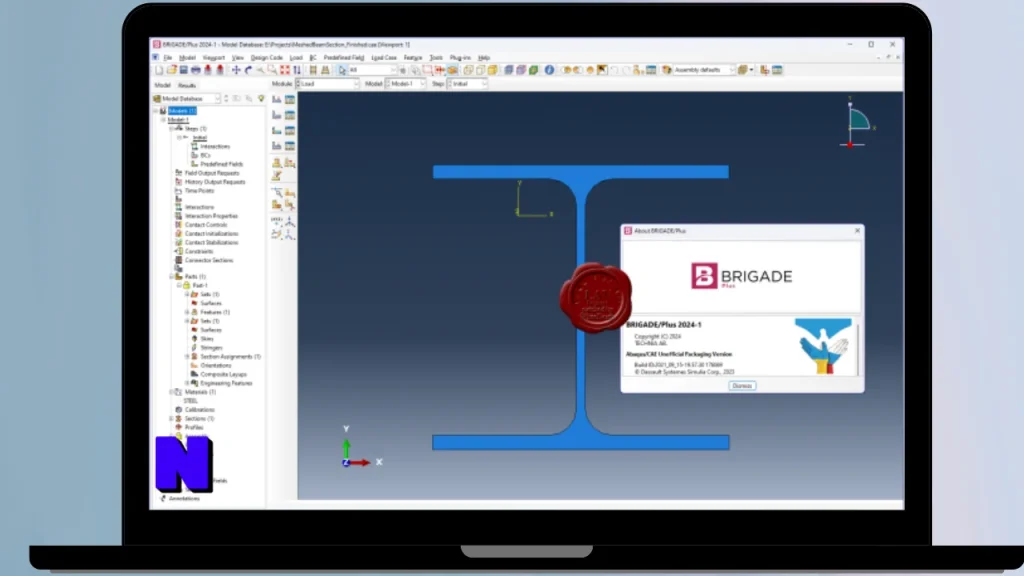Click the New Model Database icon
The height and width of the screenshot is (576, 1024).
coord(159,70)
